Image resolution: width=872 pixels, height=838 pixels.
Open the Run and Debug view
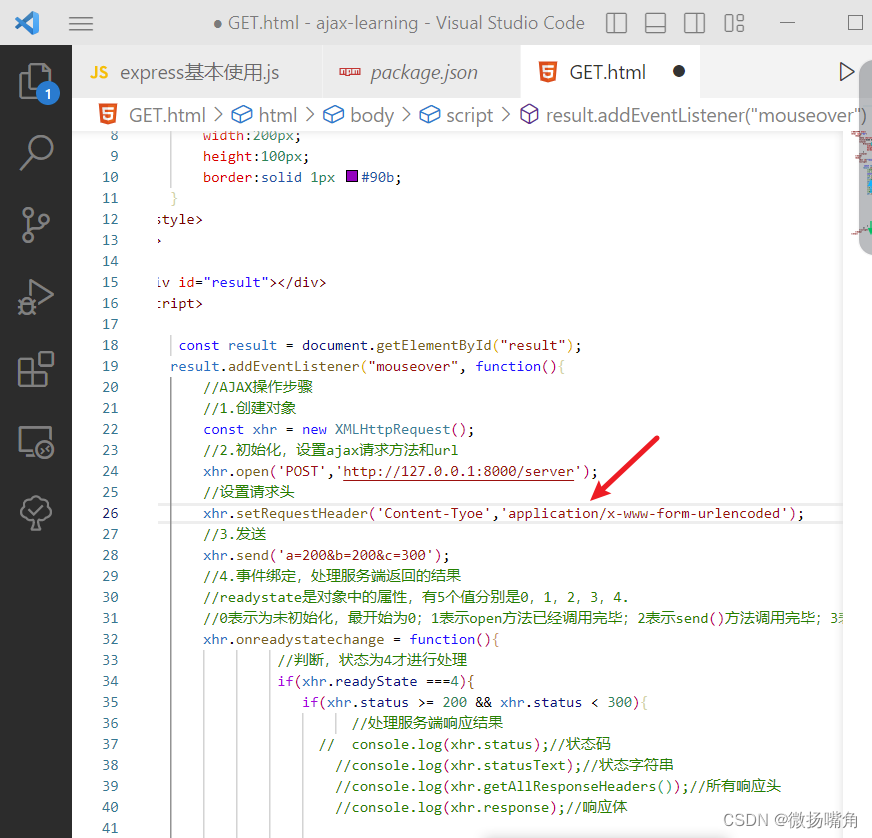(36, 297)
